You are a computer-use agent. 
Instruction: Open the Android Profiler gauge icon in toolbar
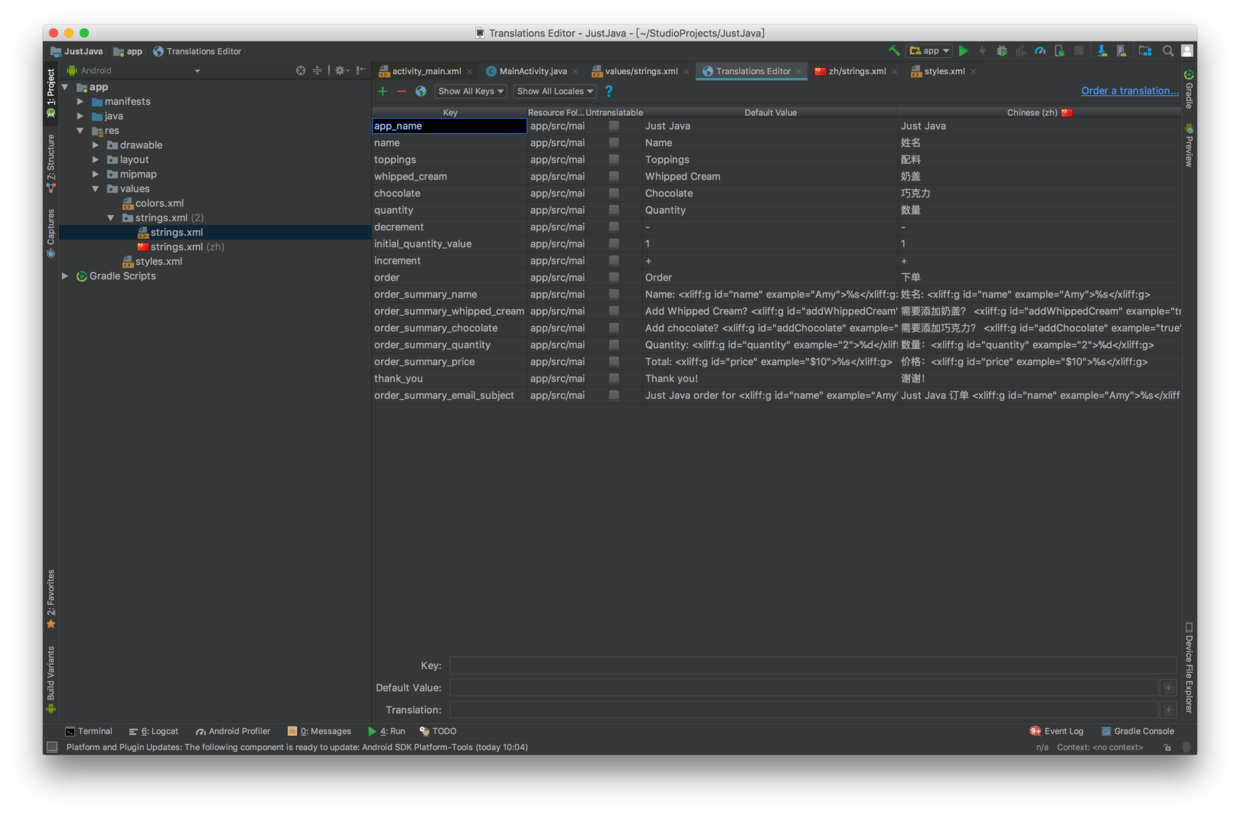1040,51
